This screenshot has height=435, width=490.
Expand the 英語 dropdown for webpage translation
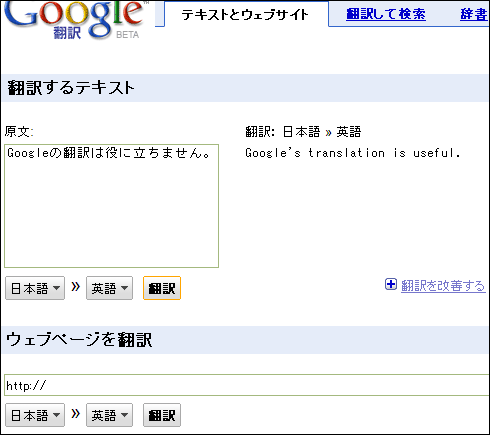(x=109, y=415)
